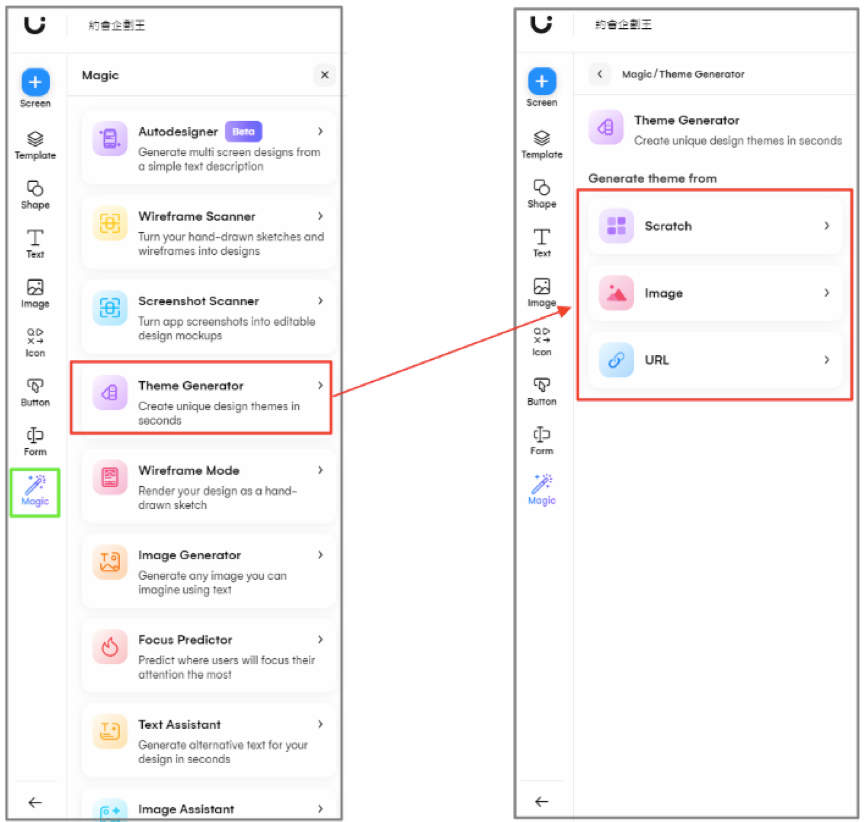Viewport: 864px width, 822px height.
Task: Click Theme Generator header icon in right panel
Action: (x=606, y=127)
